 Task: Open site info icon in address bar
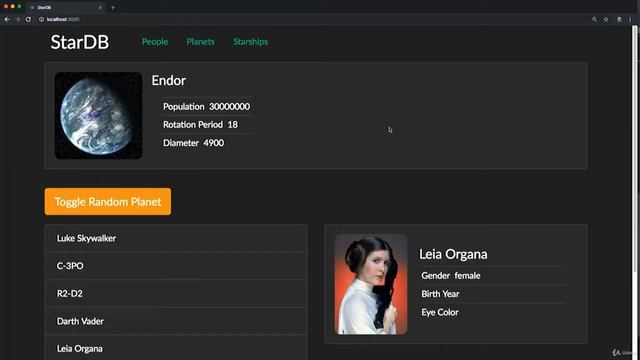click(41, 19)
